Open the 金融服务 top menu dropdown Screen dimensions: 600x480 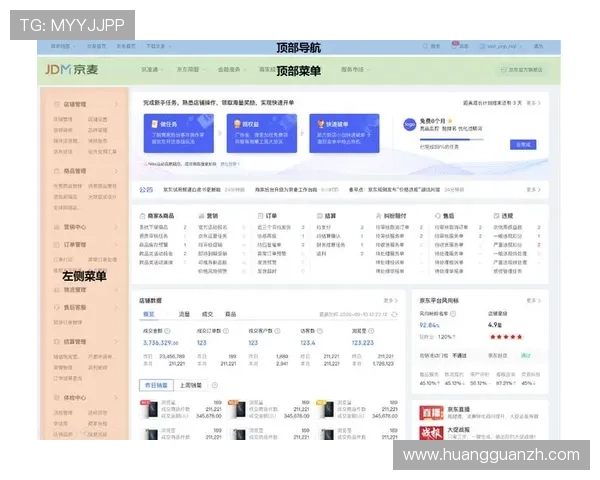point(231,69)
